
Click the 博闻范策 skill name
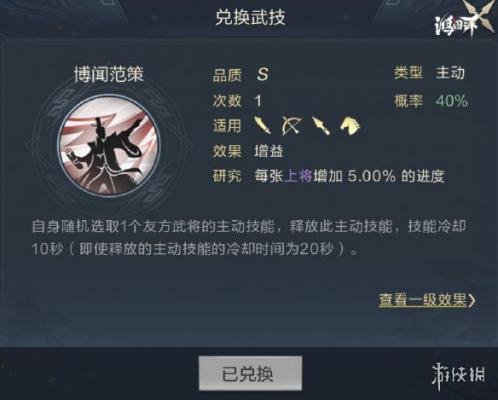109,74
